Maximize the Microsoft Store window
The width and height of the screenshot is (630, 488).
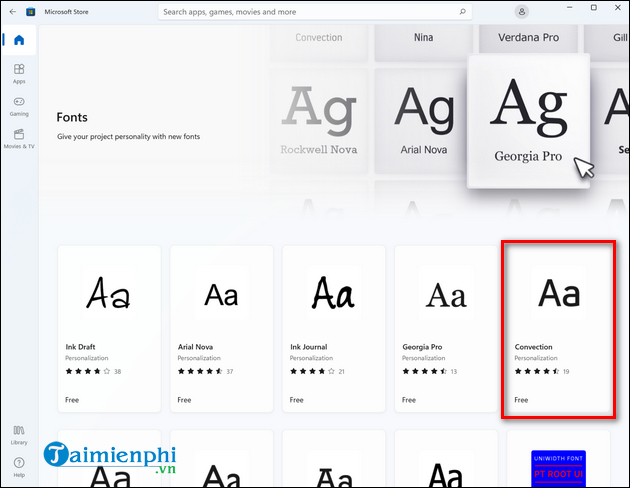(593, 8)
